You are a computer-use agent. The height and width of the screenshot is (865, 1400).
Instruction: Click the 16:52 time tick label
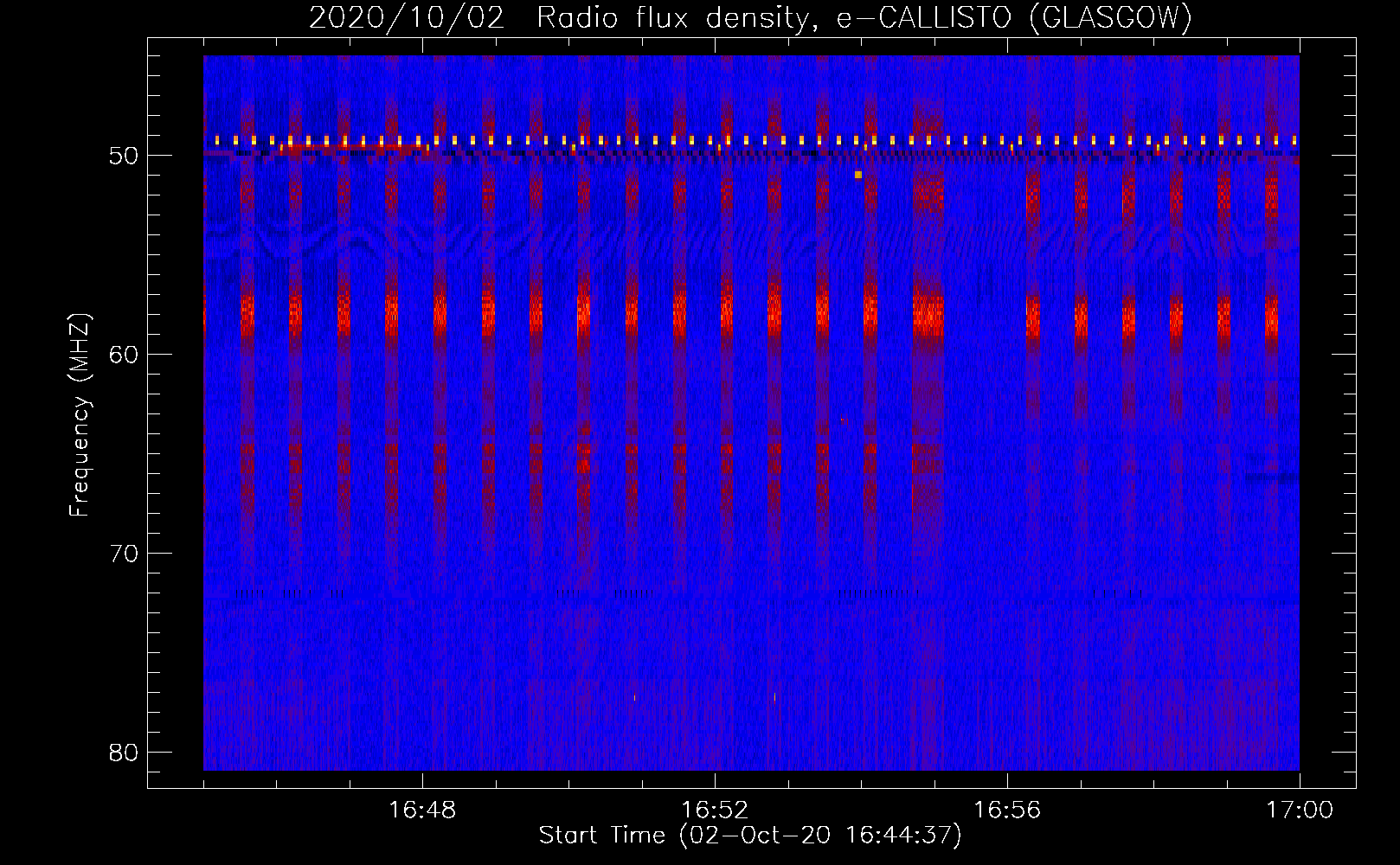(x=715, y=810)
